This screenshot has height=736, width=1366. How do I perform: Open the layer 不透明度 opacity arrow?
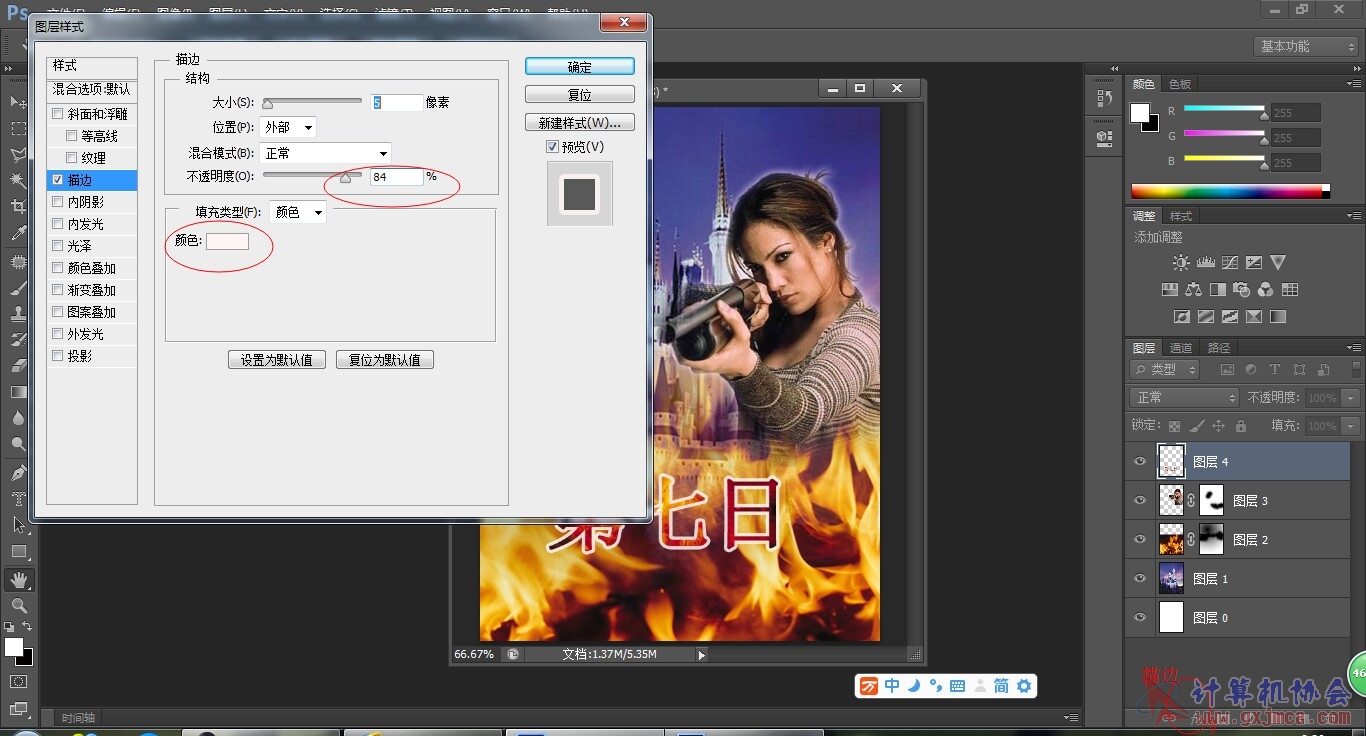1351,398
